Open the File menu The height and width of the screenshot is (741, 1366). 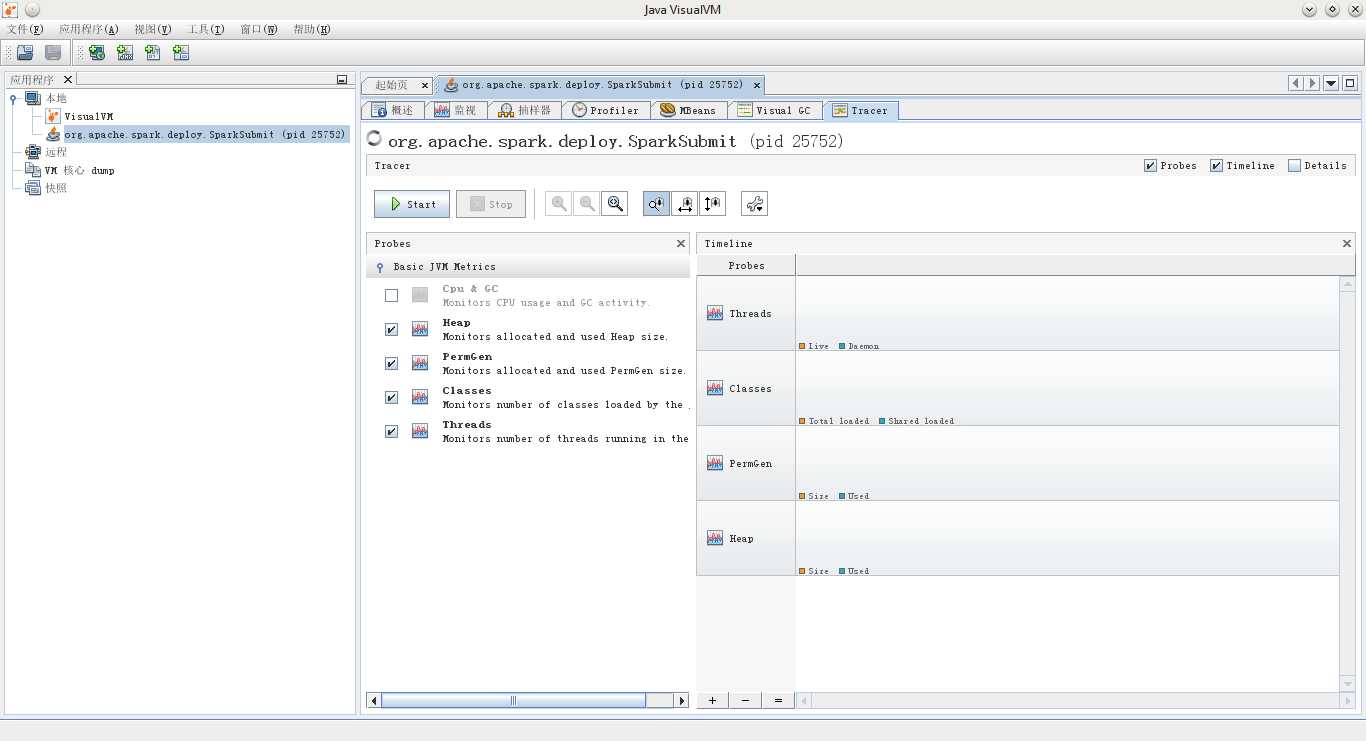26,29
